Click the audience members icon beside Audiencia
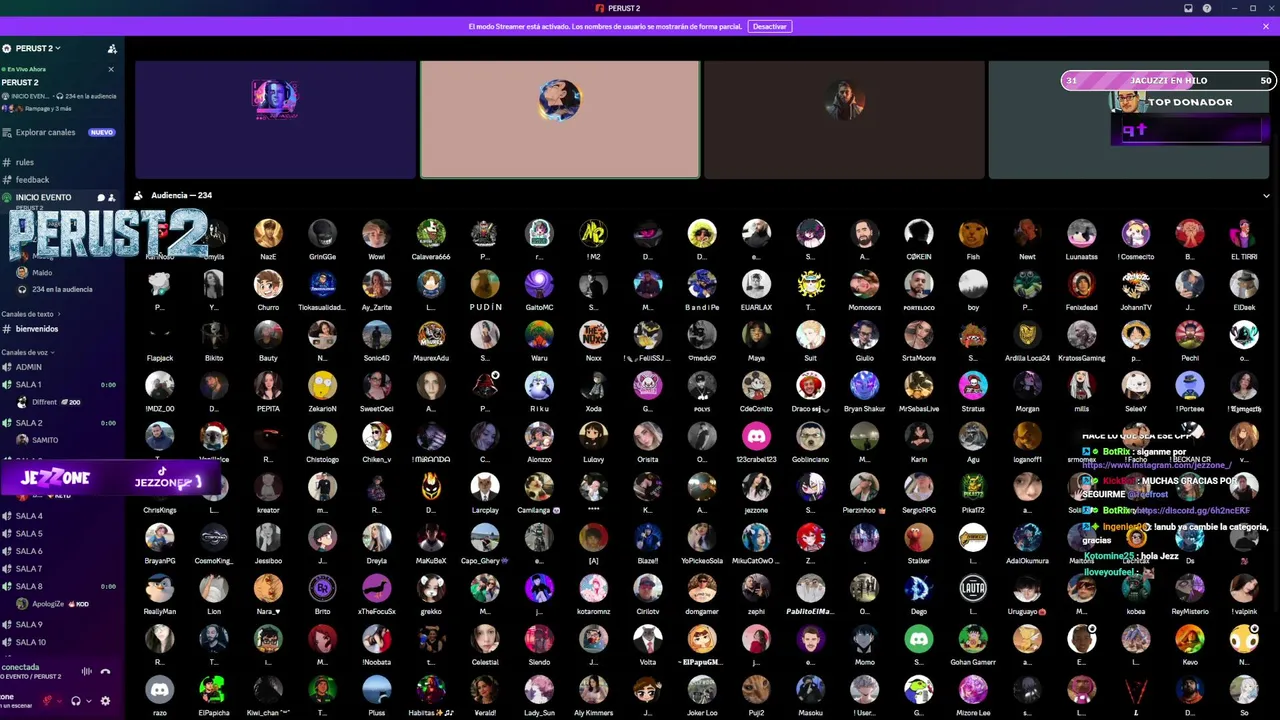This screenshot has width=1280, height=720. [x=139, y=195]
